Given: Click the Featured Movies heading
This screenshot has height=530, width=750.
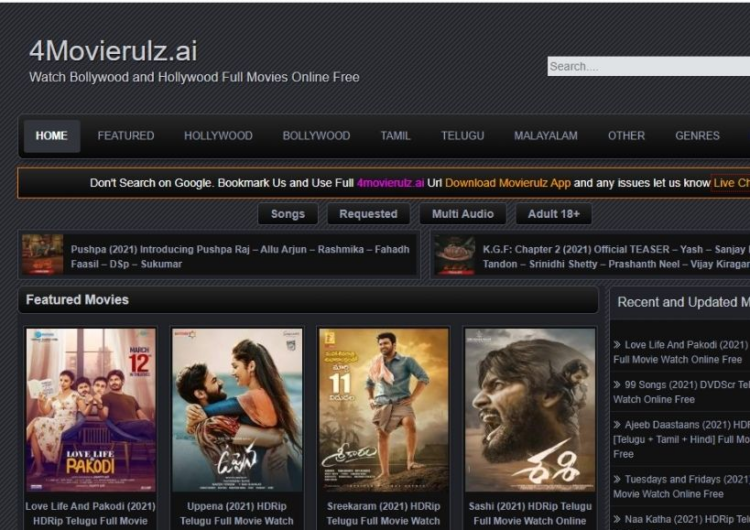Looking at the screenshot, I should (x=77, y=300).
